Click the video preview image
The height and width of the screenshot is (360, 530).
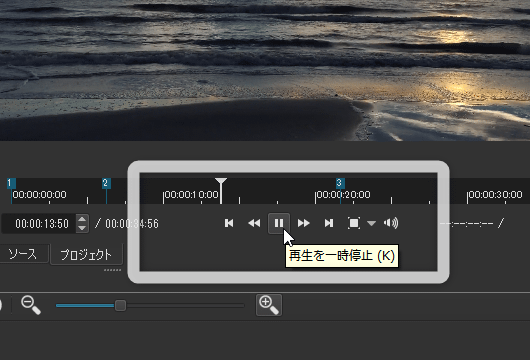(x=265, y=70)
